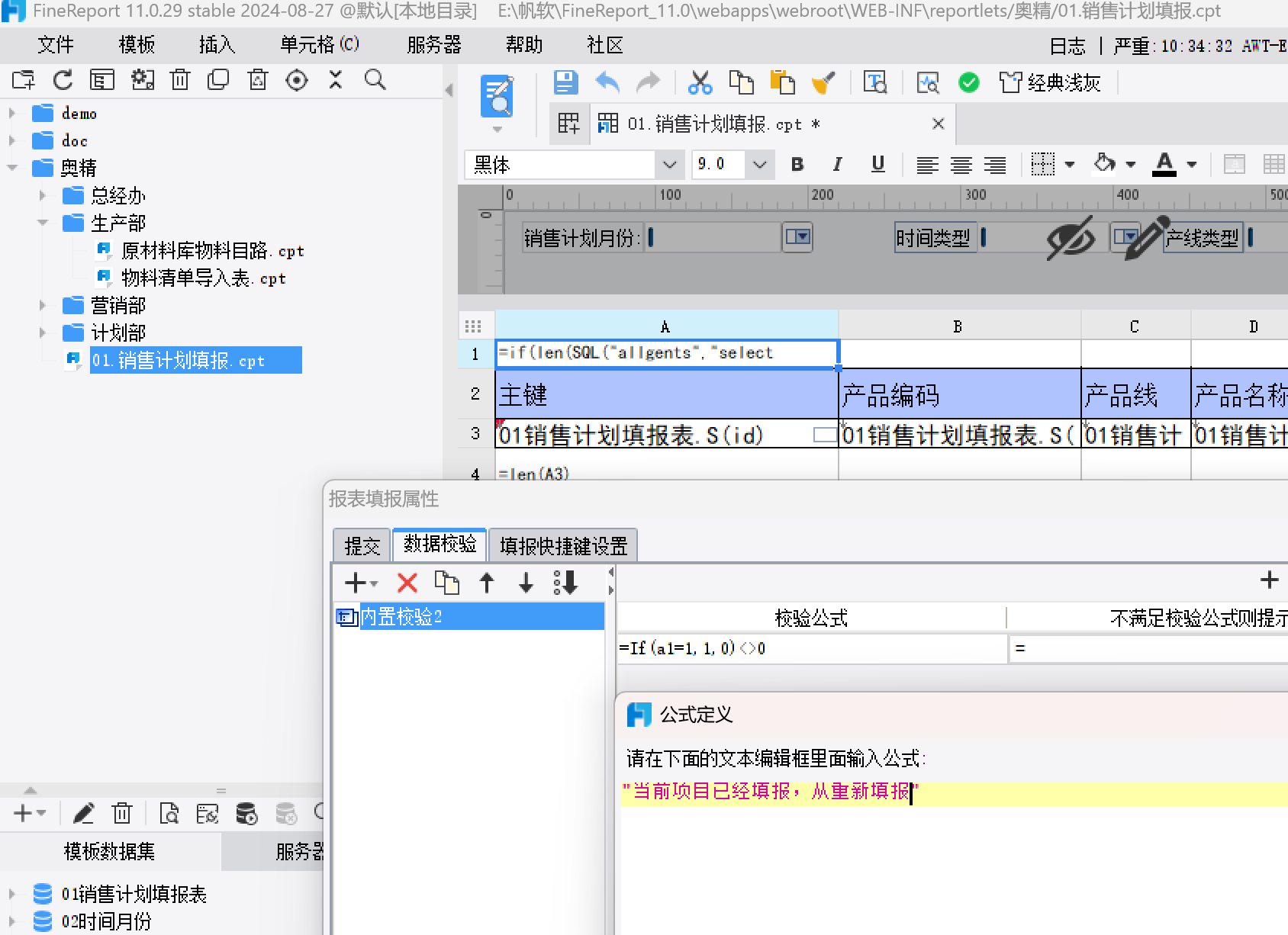Click the search icon in file toolbar
Screen dimensions: 1288x935
click(x=375, y=80)
